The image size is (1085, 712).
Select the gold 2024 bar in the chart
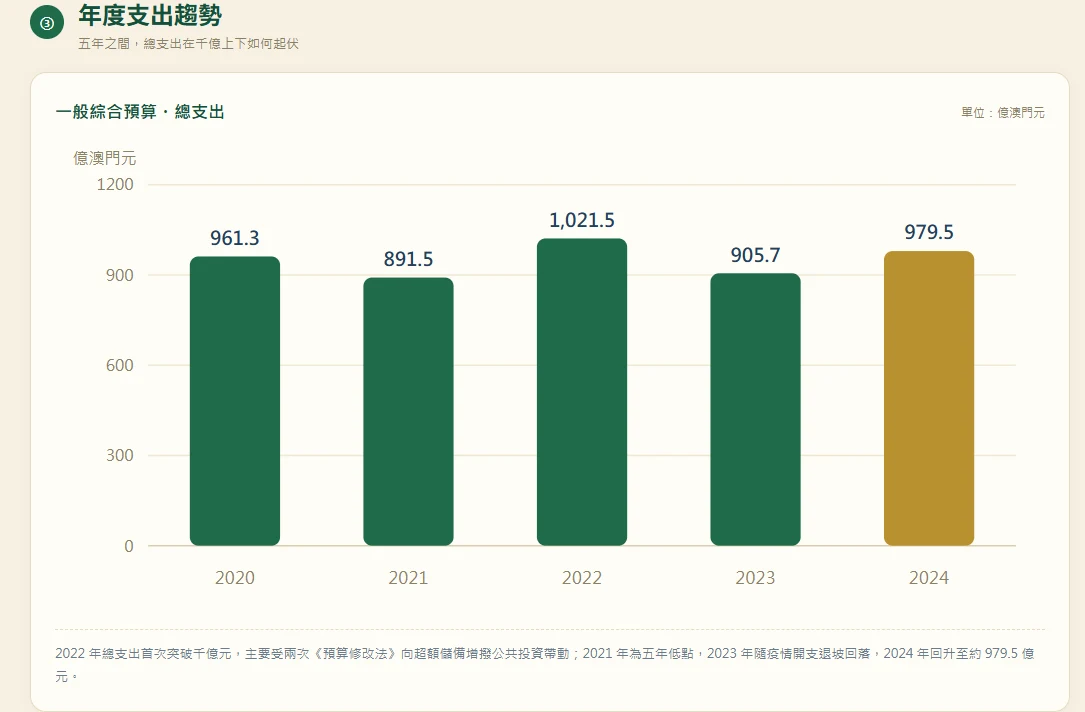coord(929,399)
